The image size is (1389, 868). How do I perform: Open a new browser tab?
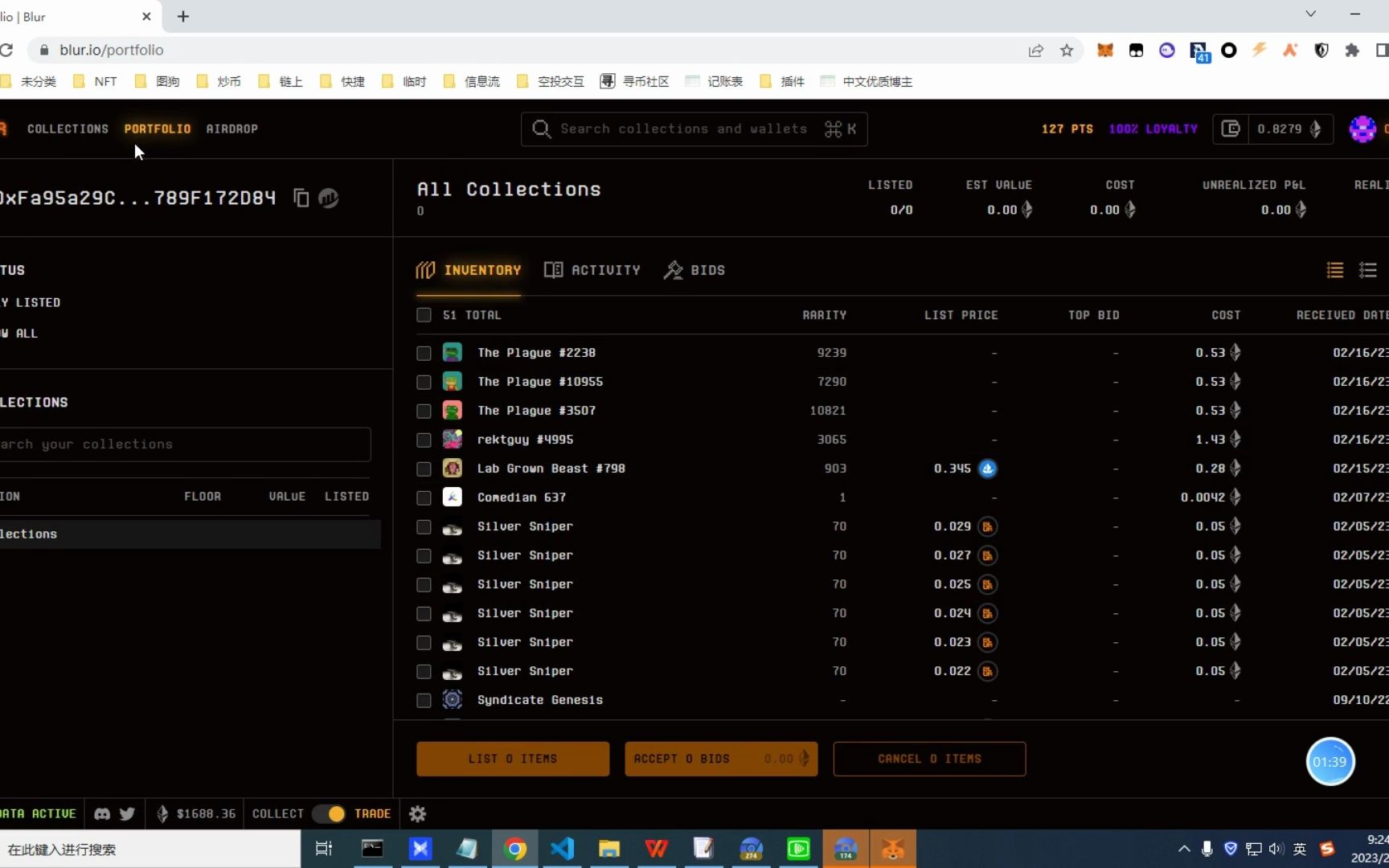[x=183, y=16]
